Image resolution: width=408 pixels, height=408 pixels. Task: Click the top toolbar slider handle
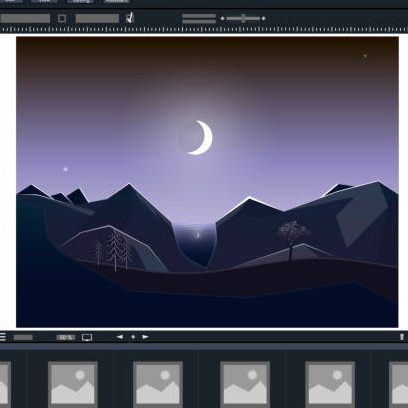coord(244,18)
